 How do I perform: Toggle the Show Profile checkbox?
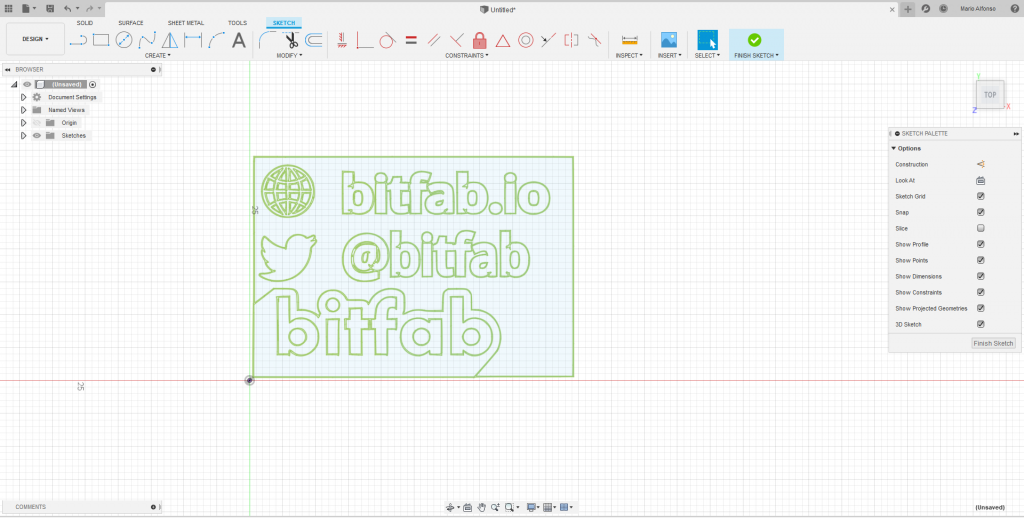tap(980, 244)
